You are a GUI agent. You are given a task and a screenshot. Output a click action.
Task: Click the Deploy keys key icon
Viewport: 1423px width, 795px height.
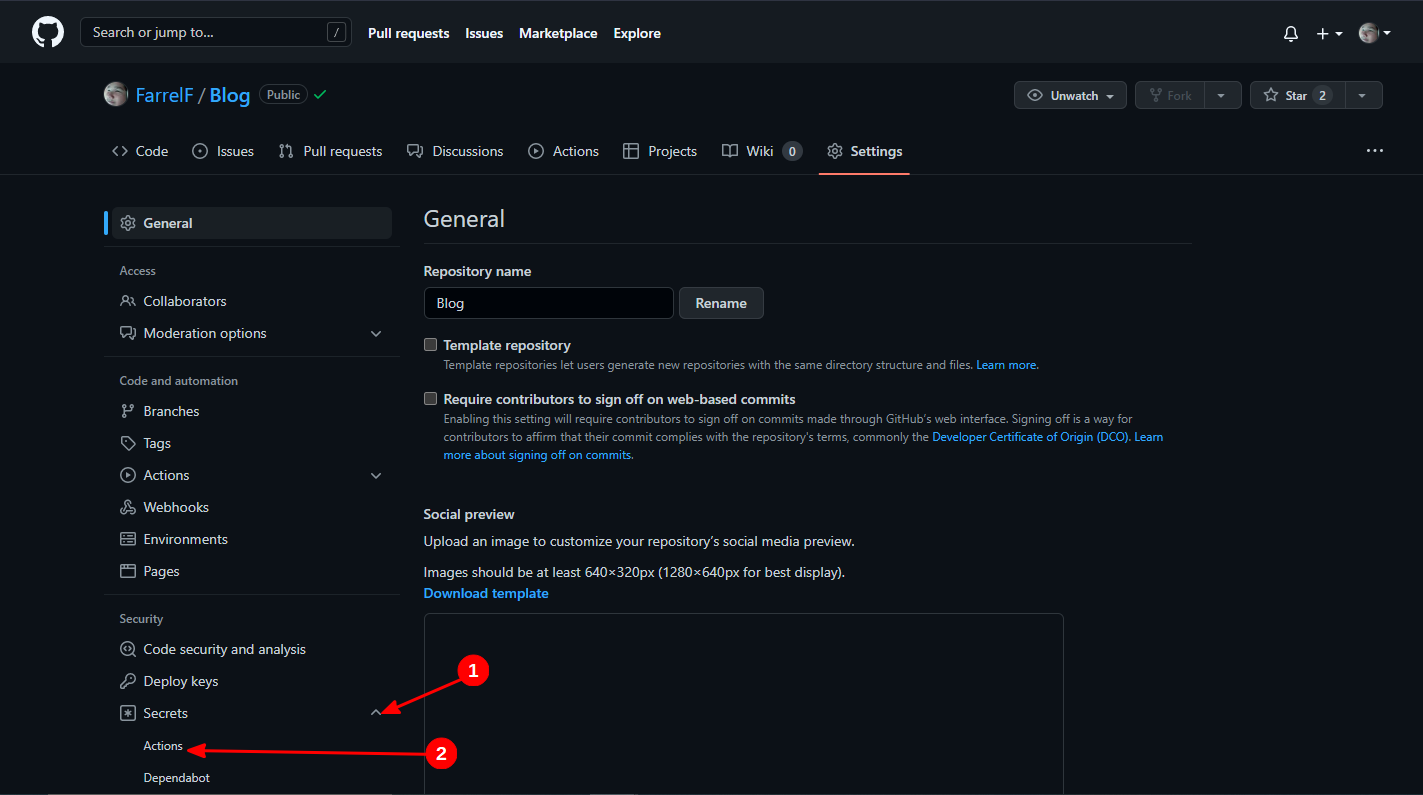[x=128, y=681]
